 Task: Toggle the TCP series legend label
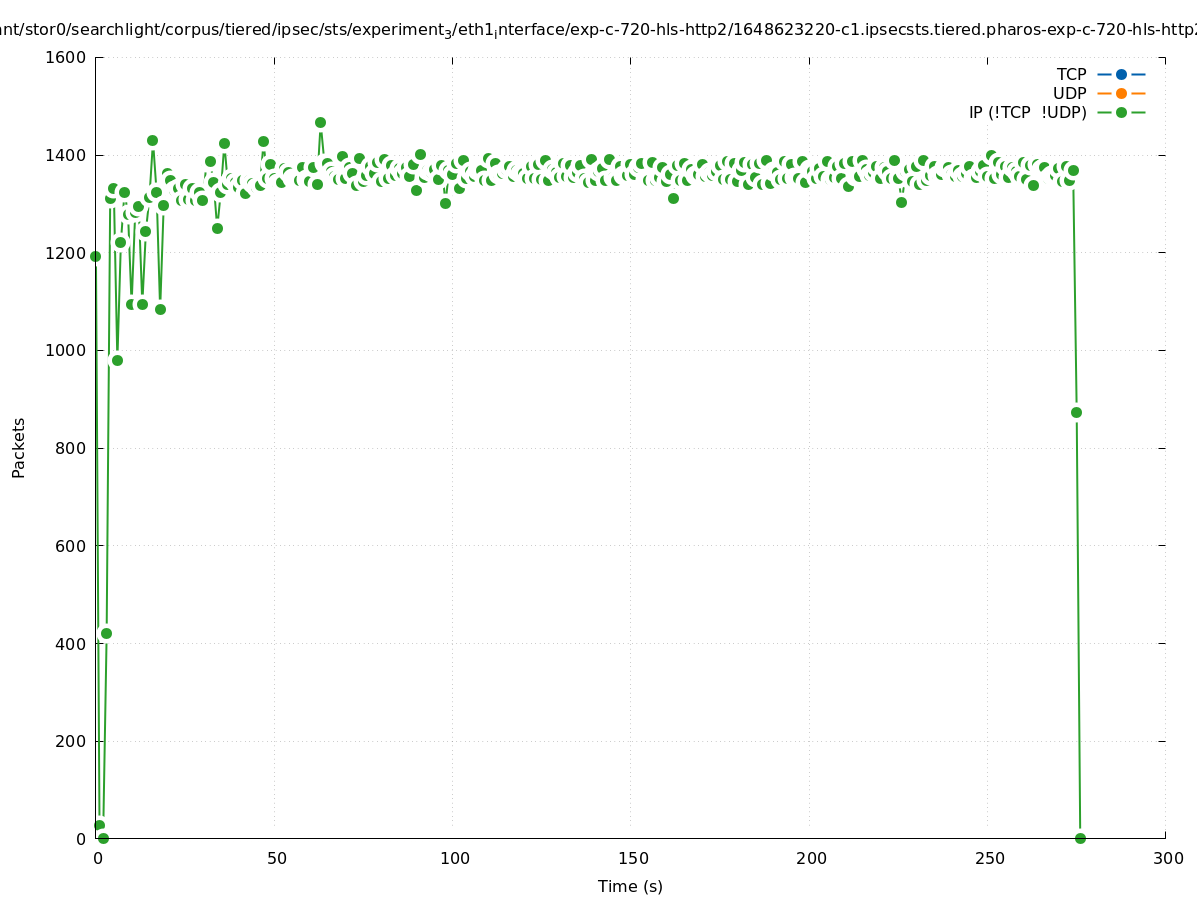click(x=1071, y=74)
